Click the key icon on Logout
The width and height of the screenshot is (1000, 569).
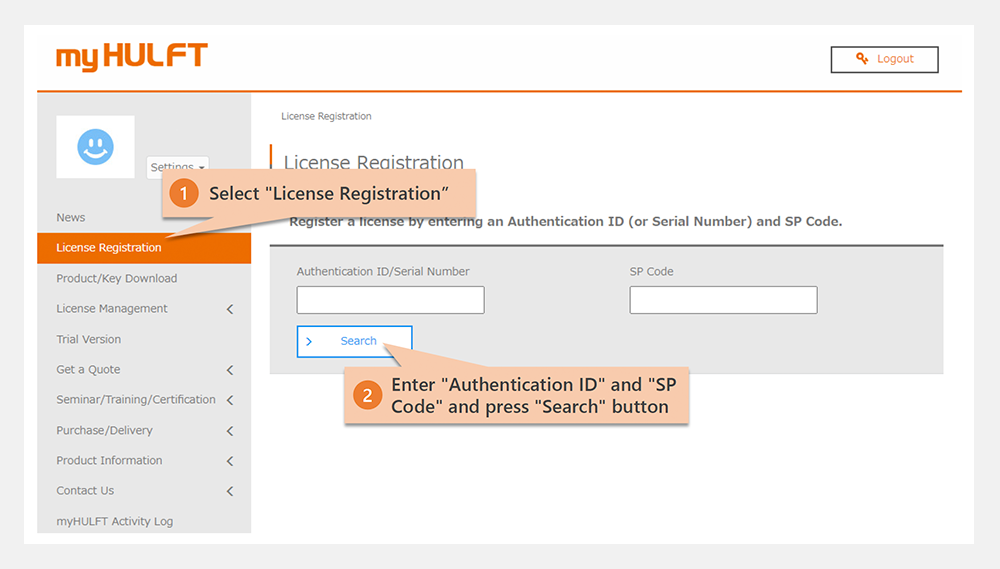(x=862, y=59)
